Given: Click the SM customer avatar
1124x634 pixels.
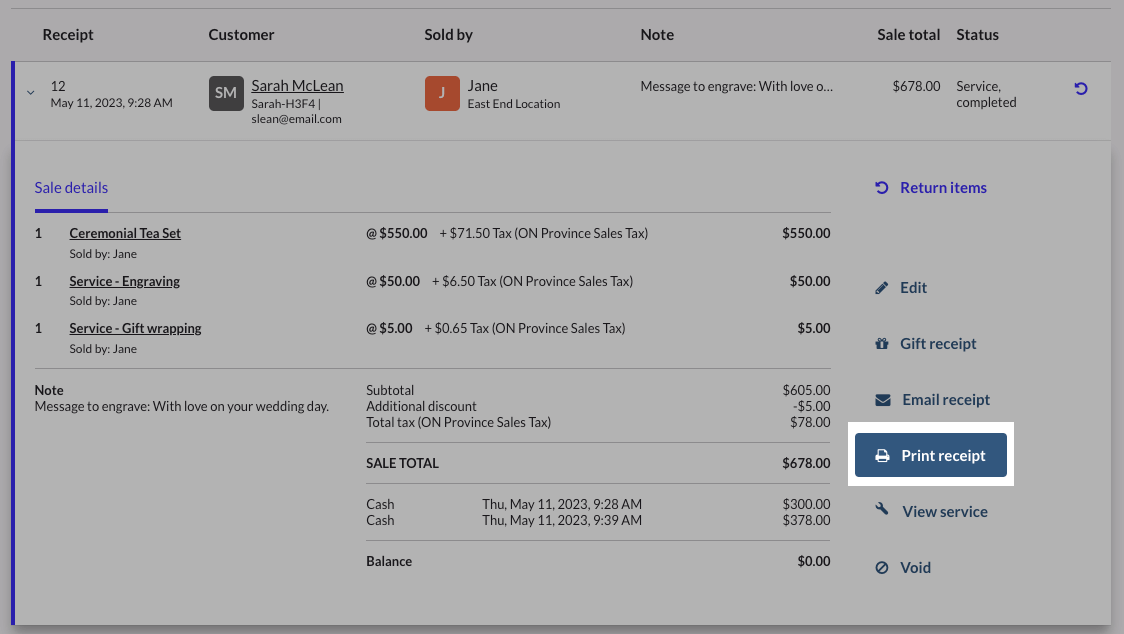Looking at the screenshot, I should coord(226,93).
